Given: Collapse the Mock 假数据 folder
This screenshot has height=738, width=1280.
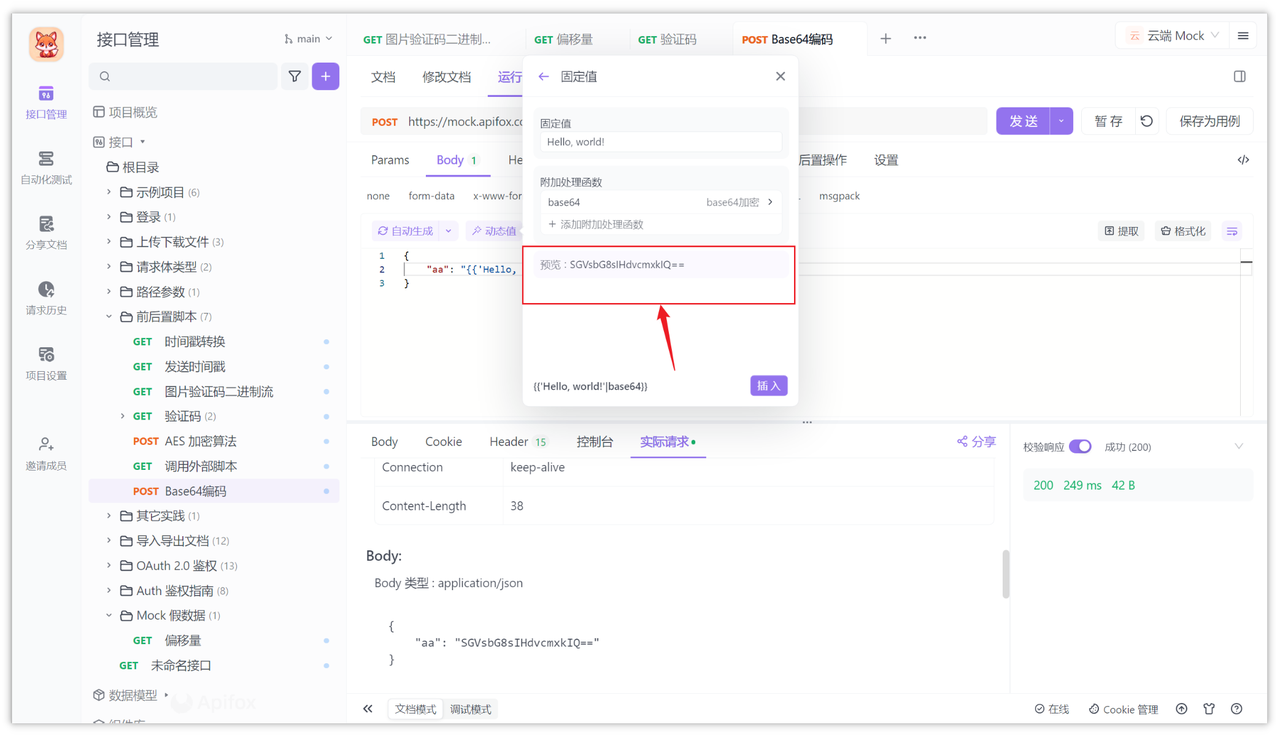Looking at the screenshot, I should click(x=109, y=615).
